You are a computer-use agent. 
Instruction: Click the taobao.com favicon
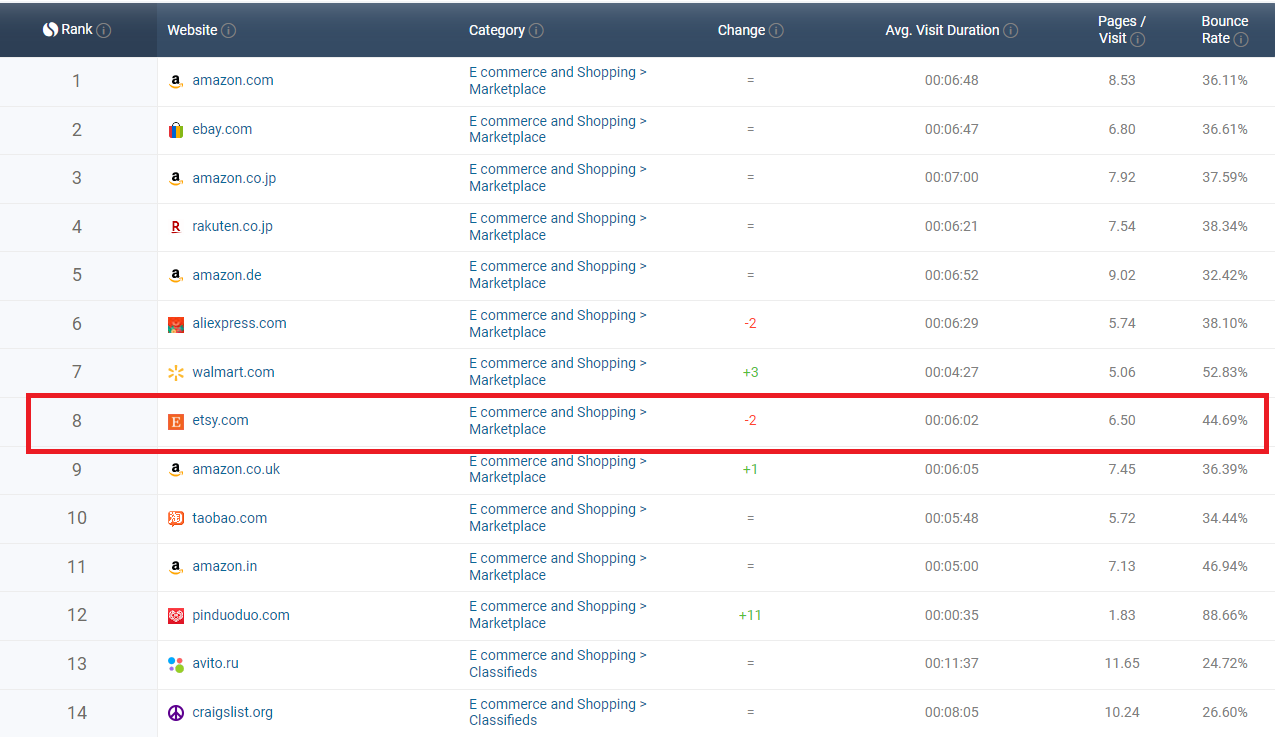tap(176, 518)
